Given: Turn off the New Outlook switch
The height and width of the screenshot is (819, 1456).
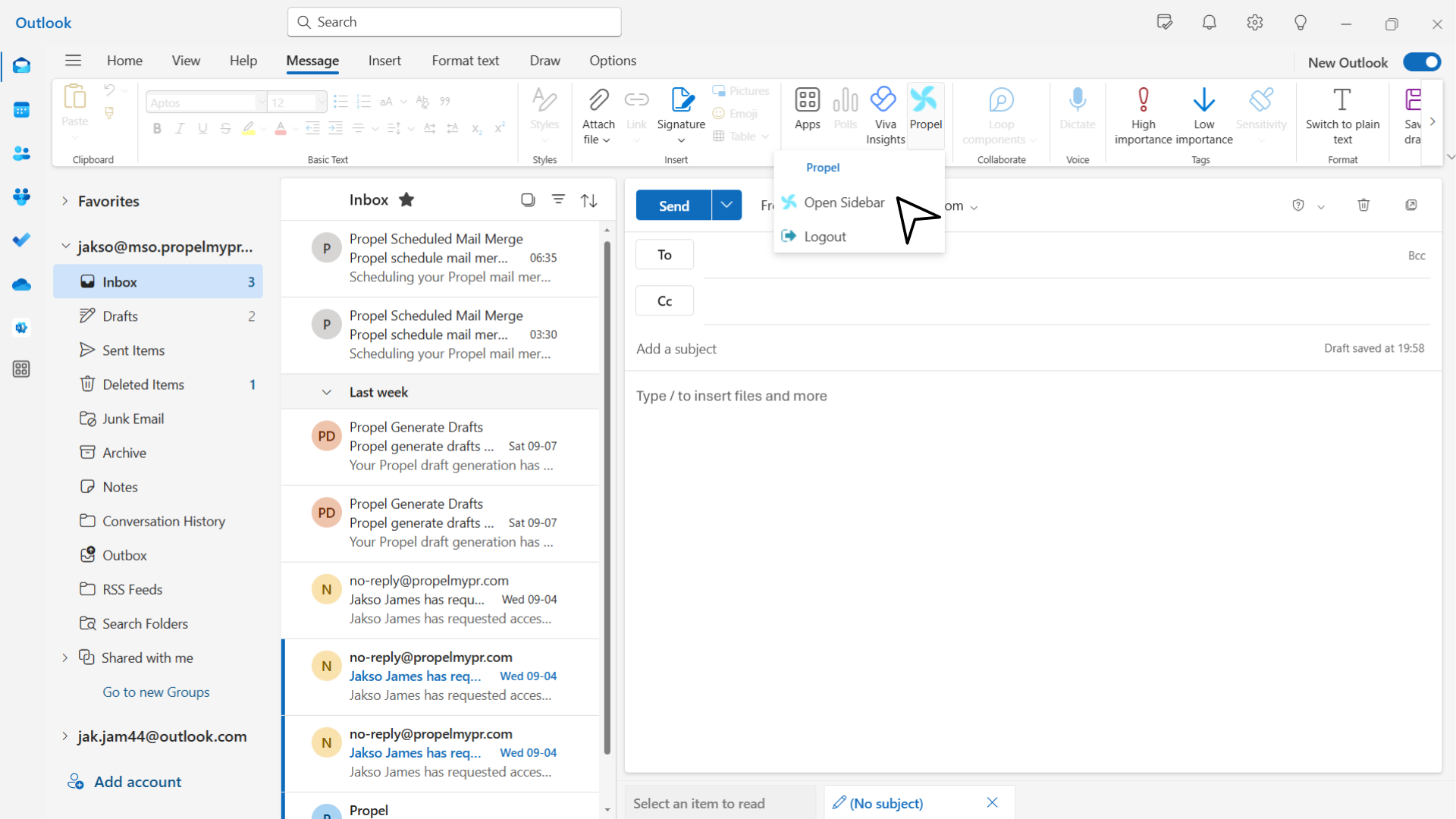Looking at the screenshot, I should pyautogui.click(x=1421, y=62).
